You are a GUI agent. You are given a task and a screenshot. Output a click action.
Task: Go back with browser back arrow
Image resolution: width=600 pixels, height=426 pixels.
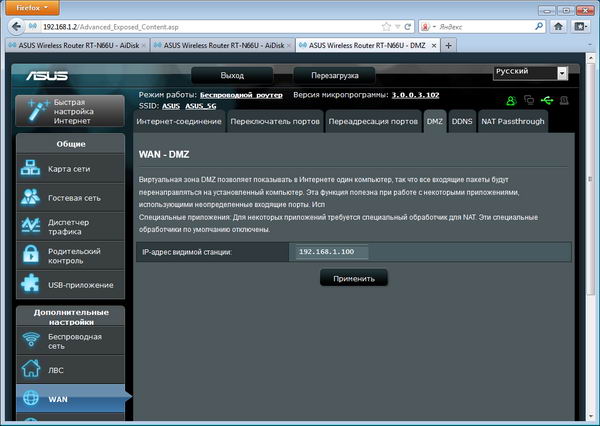coord(16,27)
